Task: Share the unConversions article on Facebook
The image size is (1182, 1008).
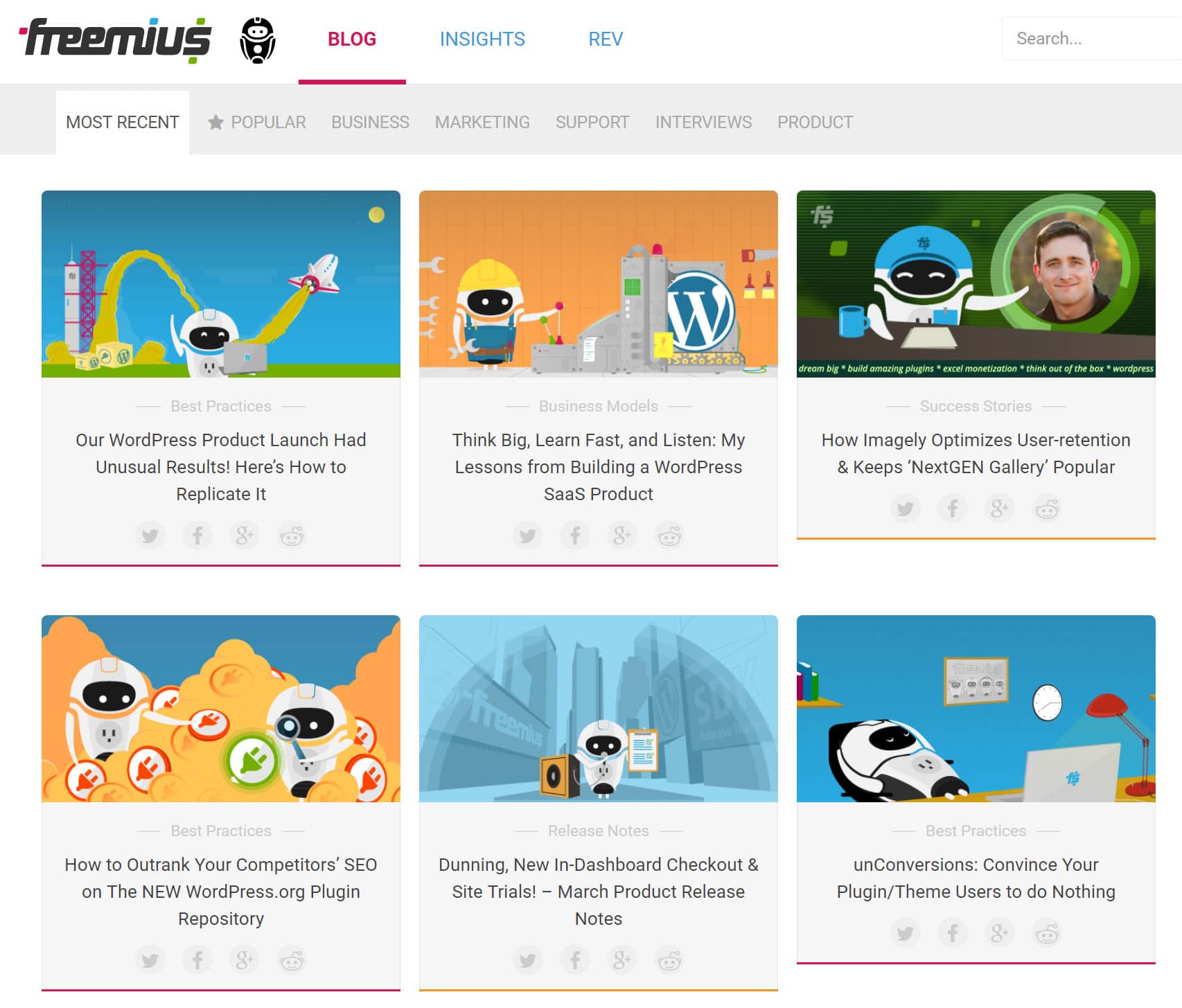Action: (x=952, y=932)
